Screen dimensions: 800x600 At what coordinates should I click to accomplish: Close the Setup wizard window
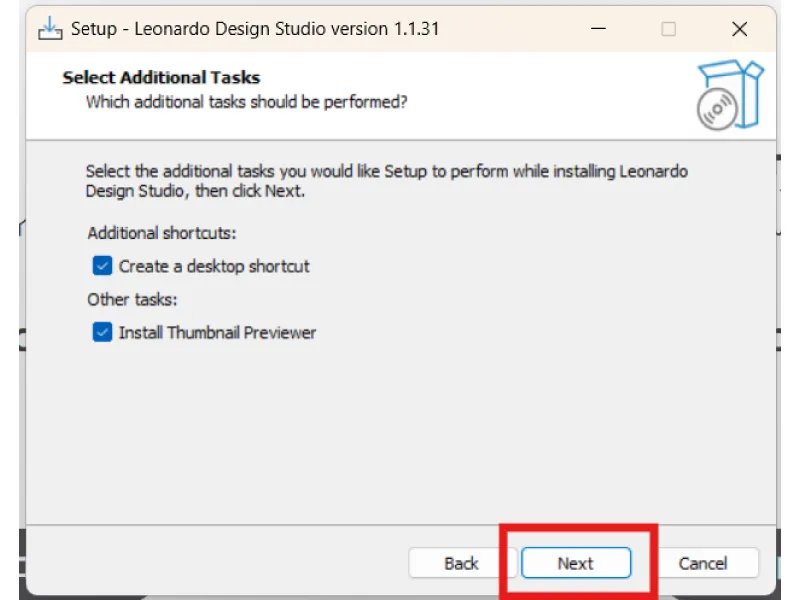(x=739, y=29)
